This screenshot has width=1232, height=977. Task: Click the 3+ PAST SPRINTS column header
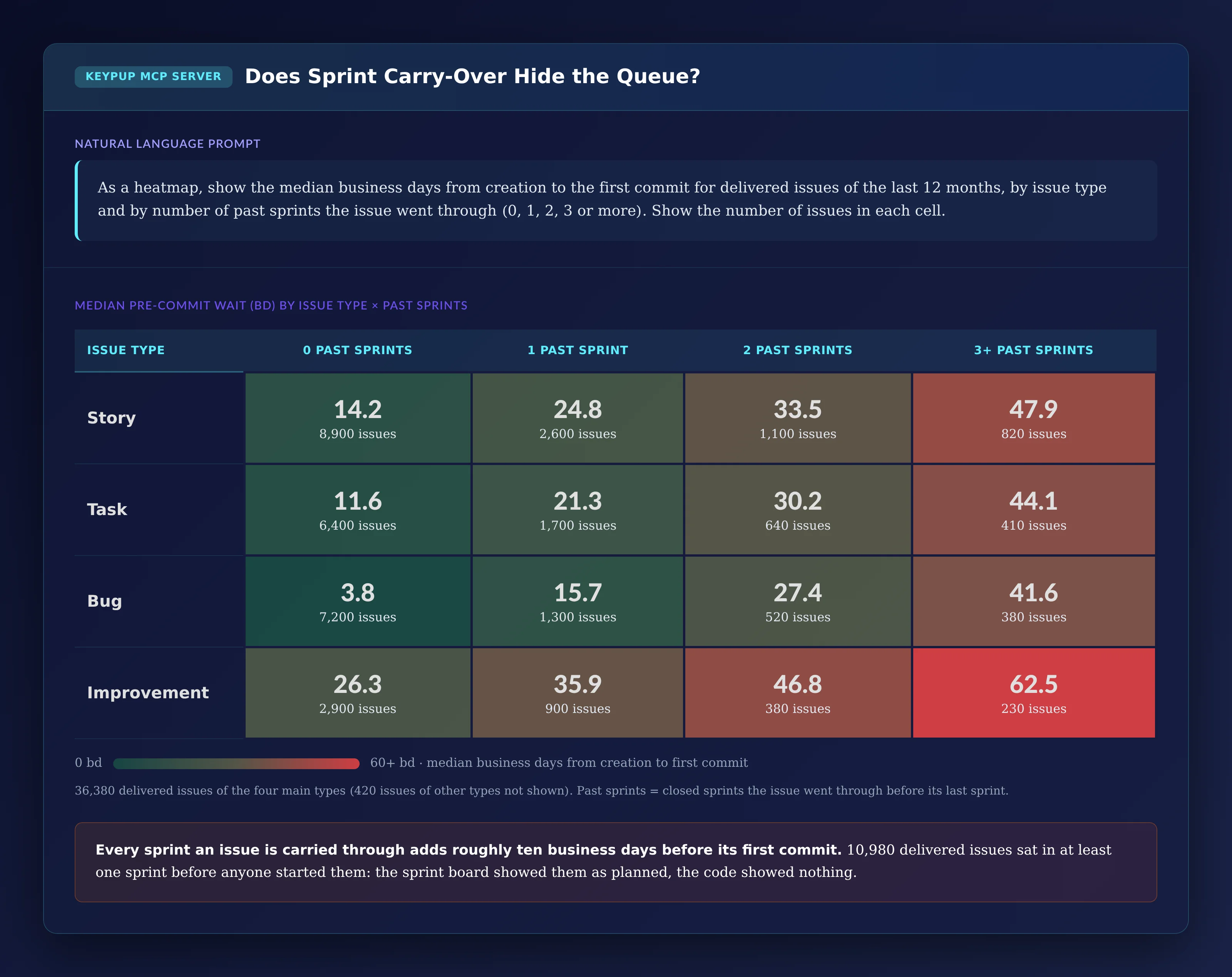[x=1034, y=350]
